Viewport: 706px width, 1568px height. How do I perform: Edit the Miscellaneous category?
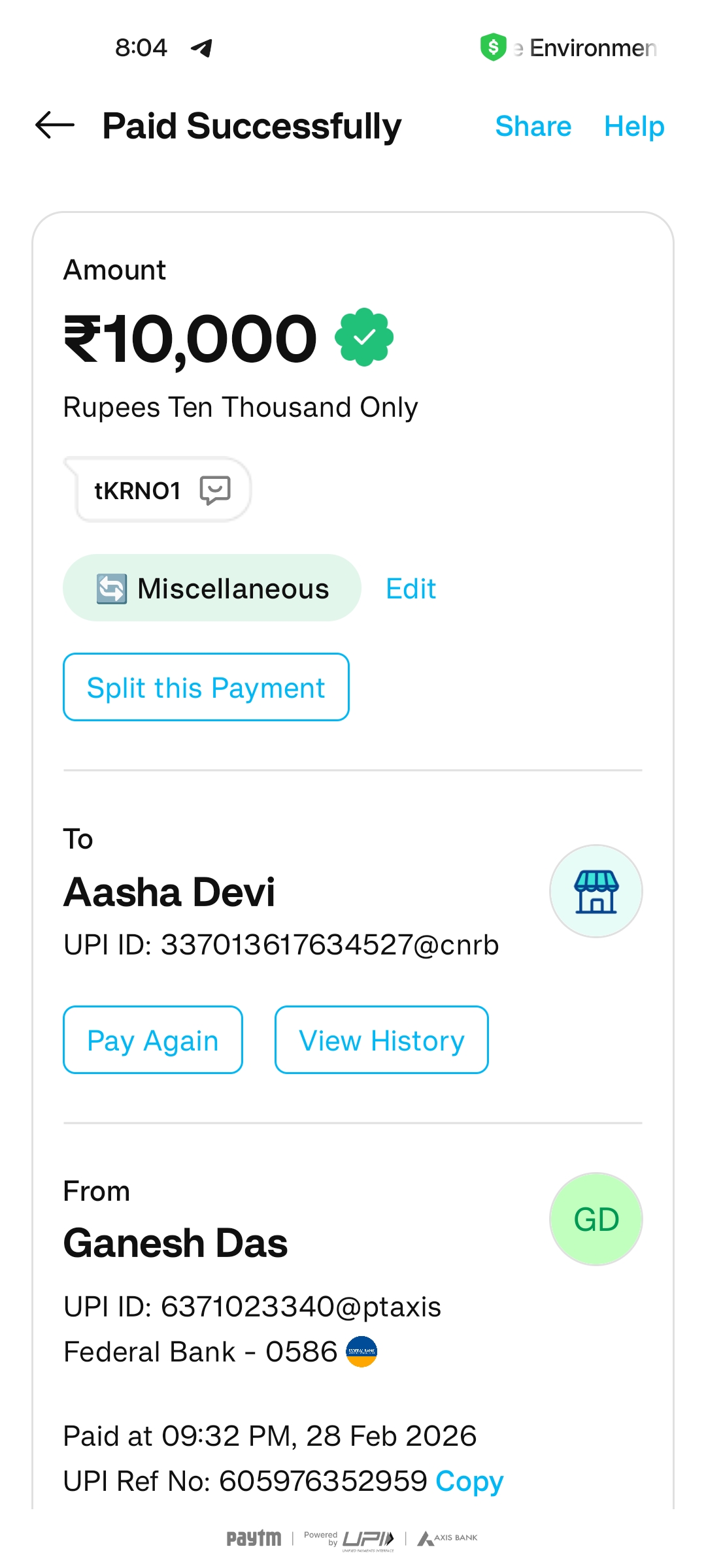[411, 589]
